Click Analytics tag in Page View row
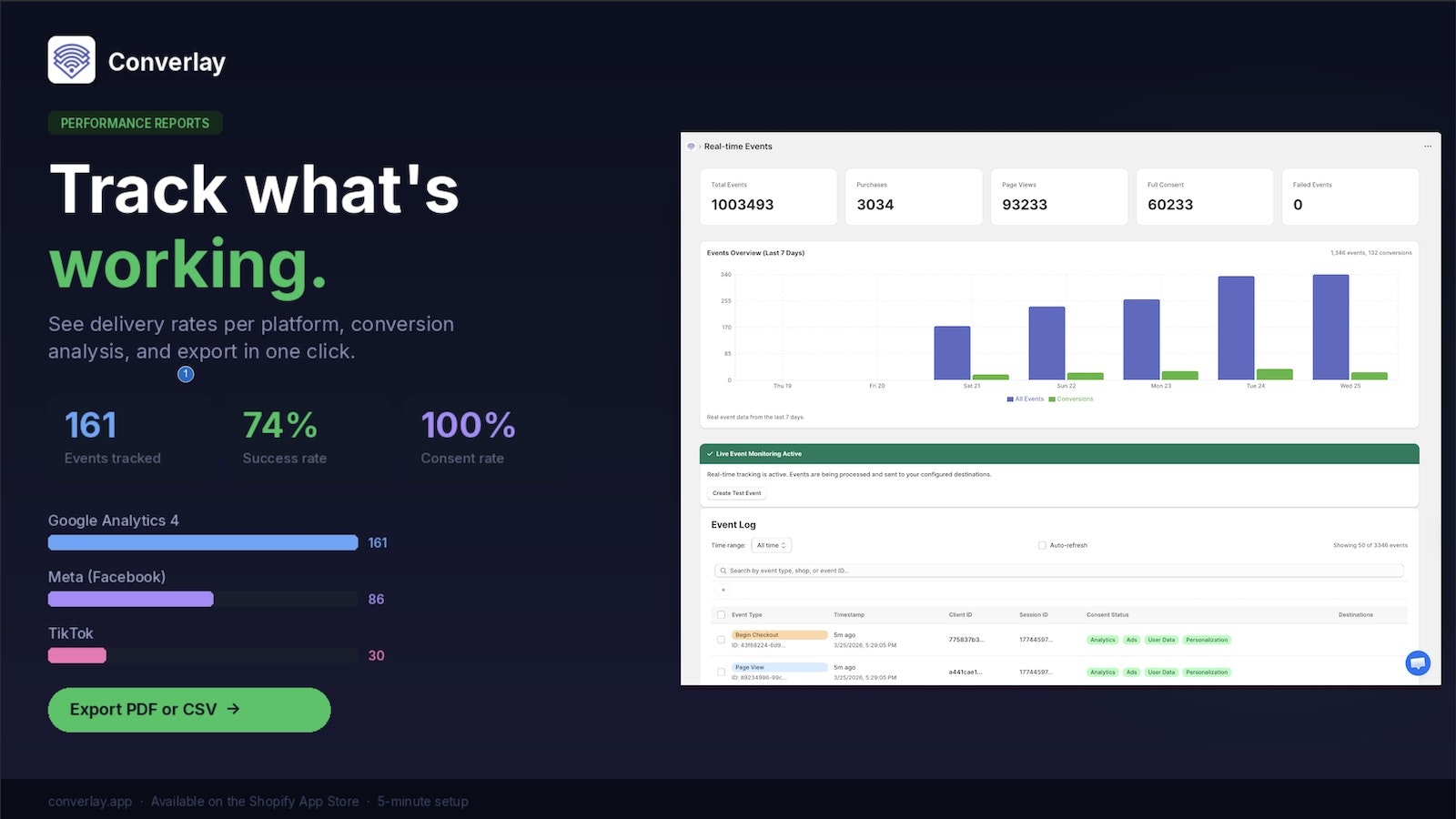This screenshot has width=1456, height=819. [1103, 672]
